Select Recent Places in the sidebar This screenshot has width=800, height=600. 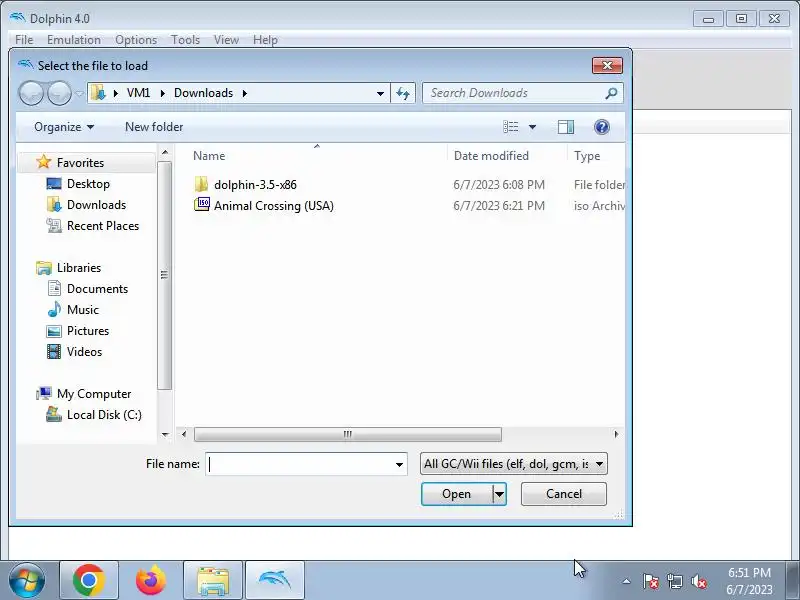[103, 226]
